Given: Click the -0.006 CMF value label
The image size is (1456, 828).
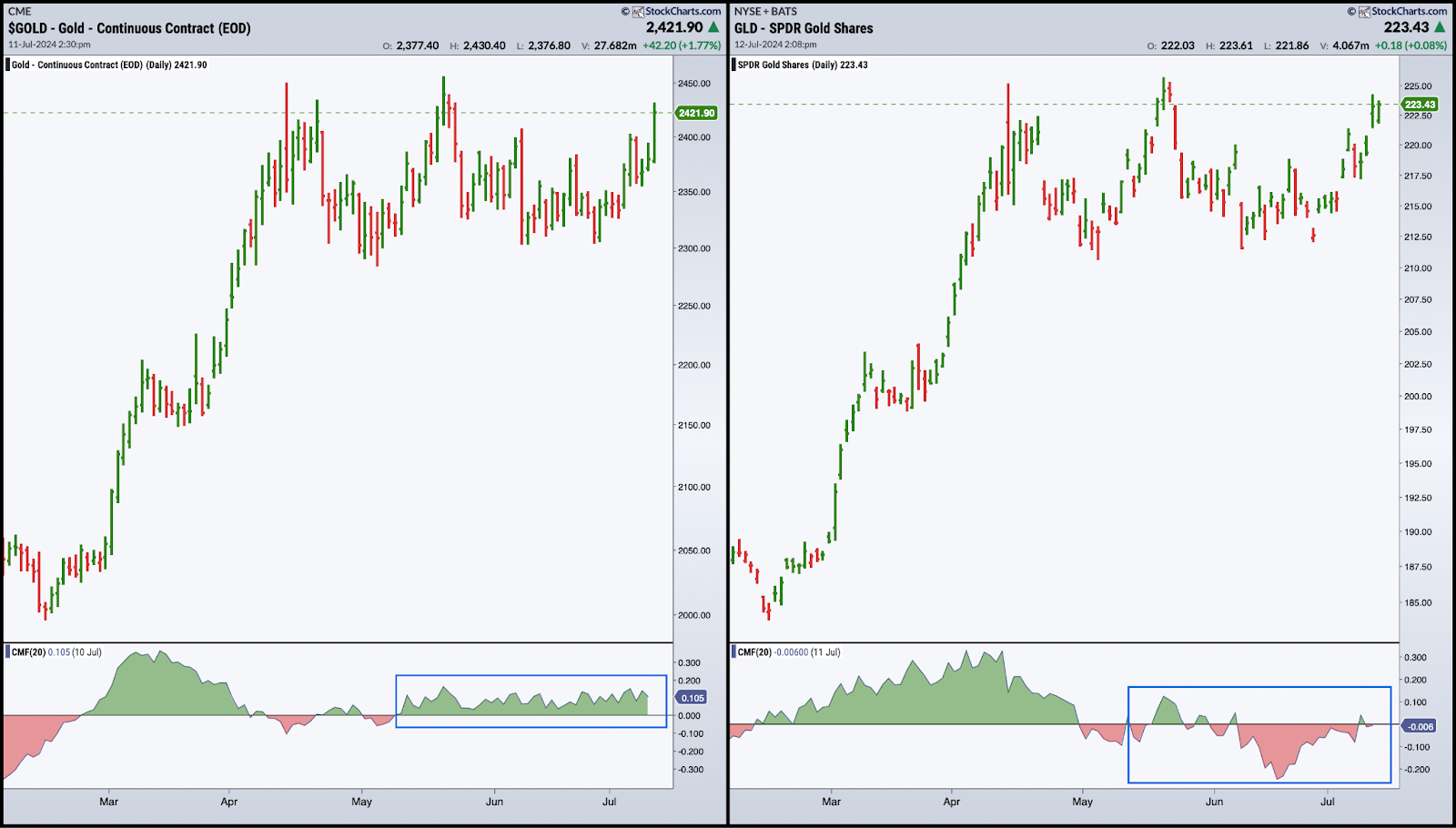Looking at the screenshot, I should (1420, 726).
